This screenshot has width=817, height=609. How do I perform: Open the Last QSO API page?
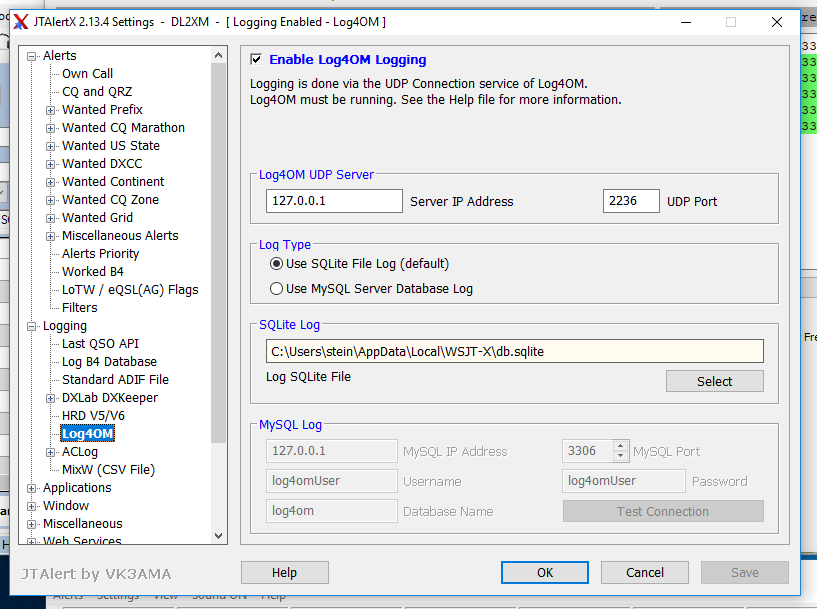(101, 343)
